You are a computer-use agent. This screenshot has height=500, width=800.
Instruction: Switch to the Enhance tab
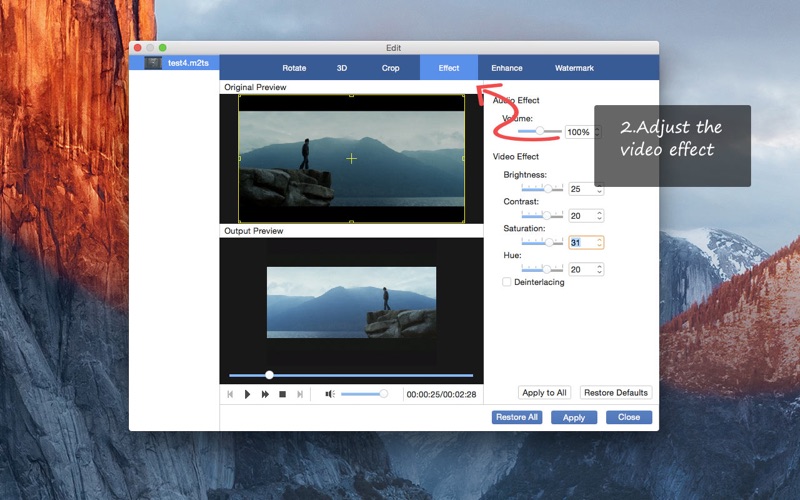point(506,68)
